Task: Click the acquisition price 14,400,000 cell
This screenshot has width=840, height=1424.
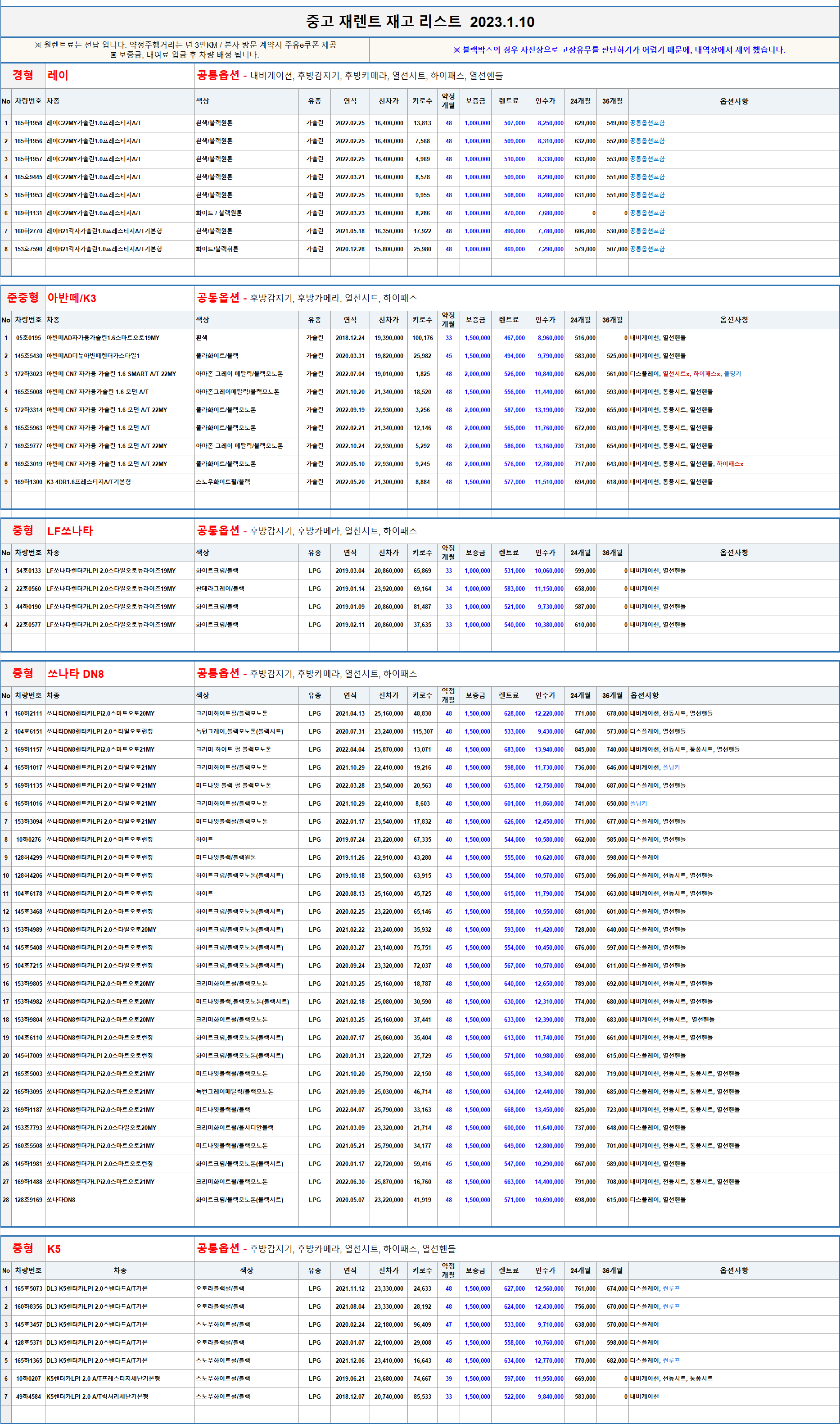Action: (548, 1182)
